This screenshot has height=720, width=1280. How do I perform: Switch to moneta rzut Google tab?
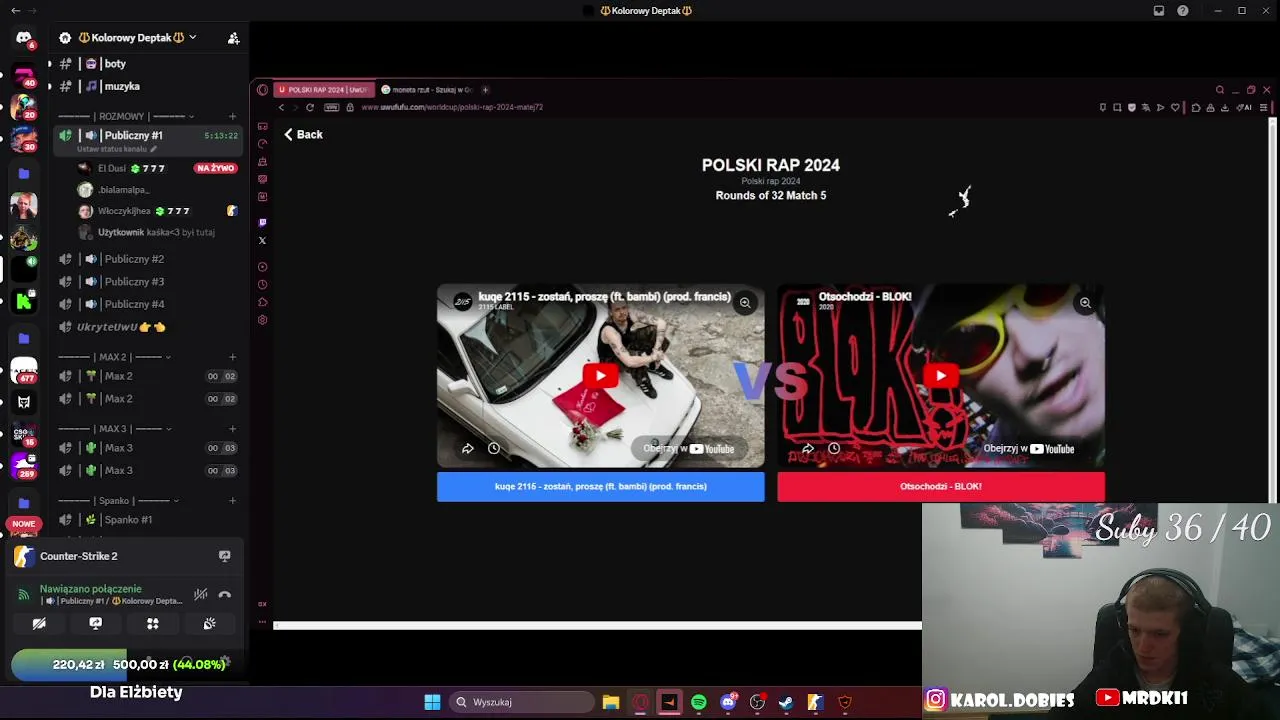[427, 90]
